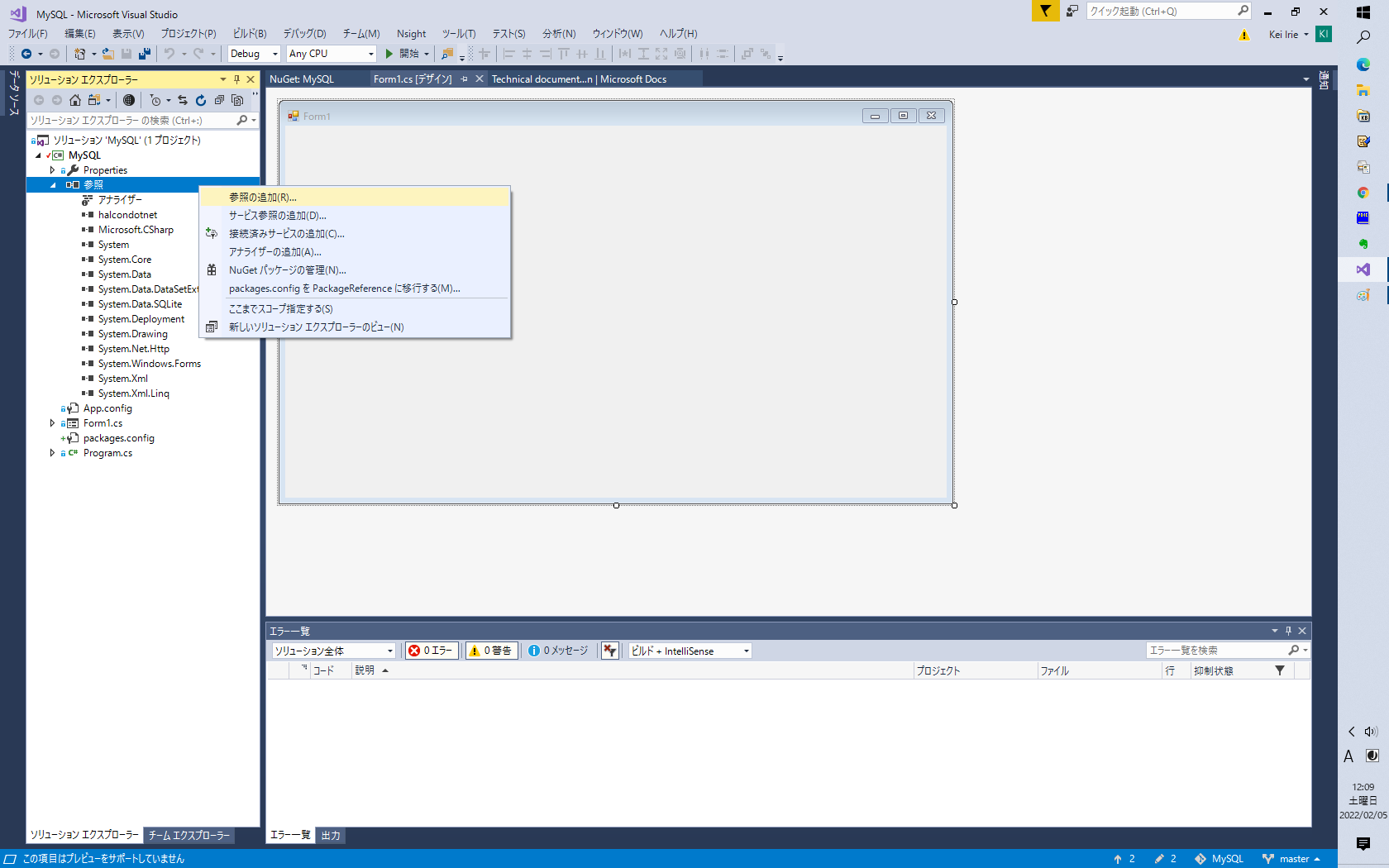Toggle the 0 警告 warnings filter button
The width and height of the screenshot is (1389, 868).
[x=491, y=651]
